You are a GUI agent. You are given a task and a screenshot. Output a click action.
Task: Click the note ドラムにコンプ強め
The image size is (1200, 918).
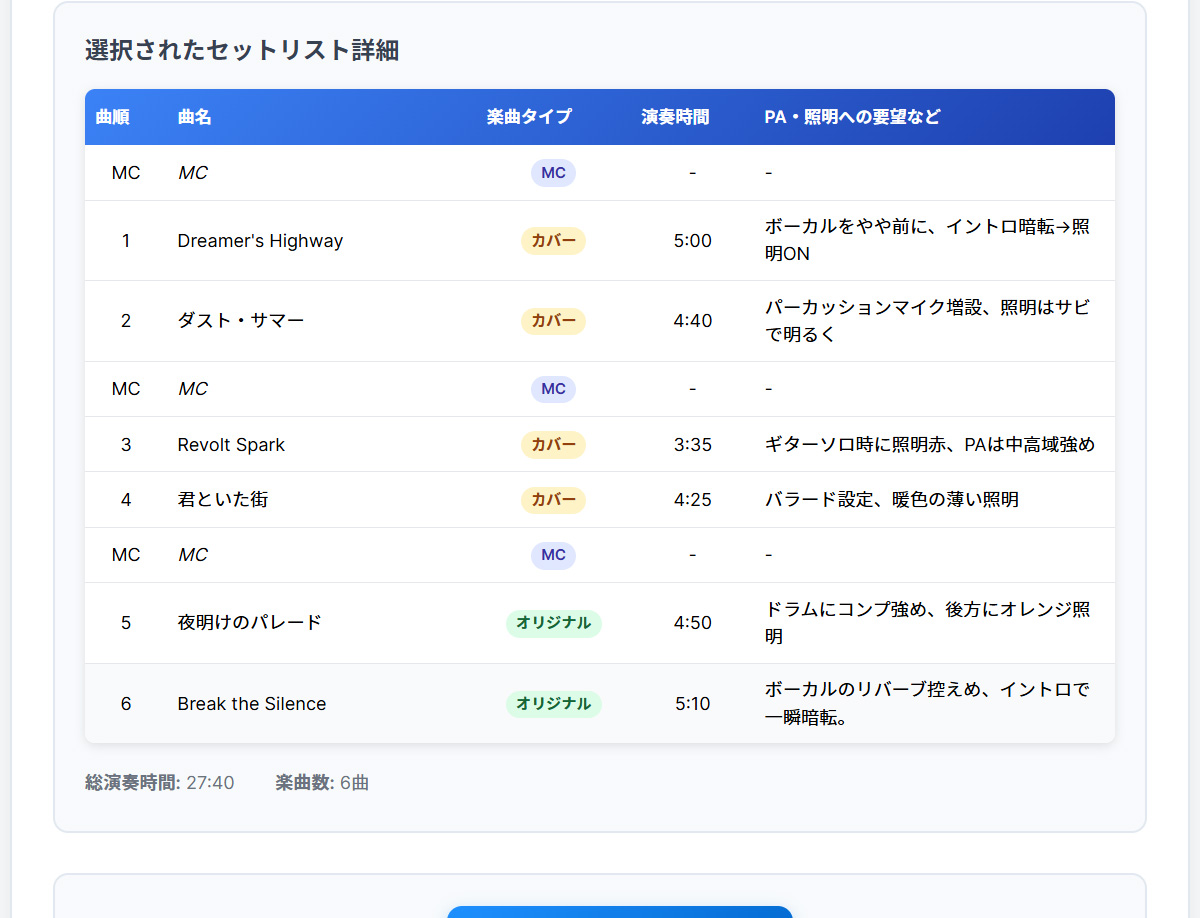pyautogui.click(x=927, y=623)
